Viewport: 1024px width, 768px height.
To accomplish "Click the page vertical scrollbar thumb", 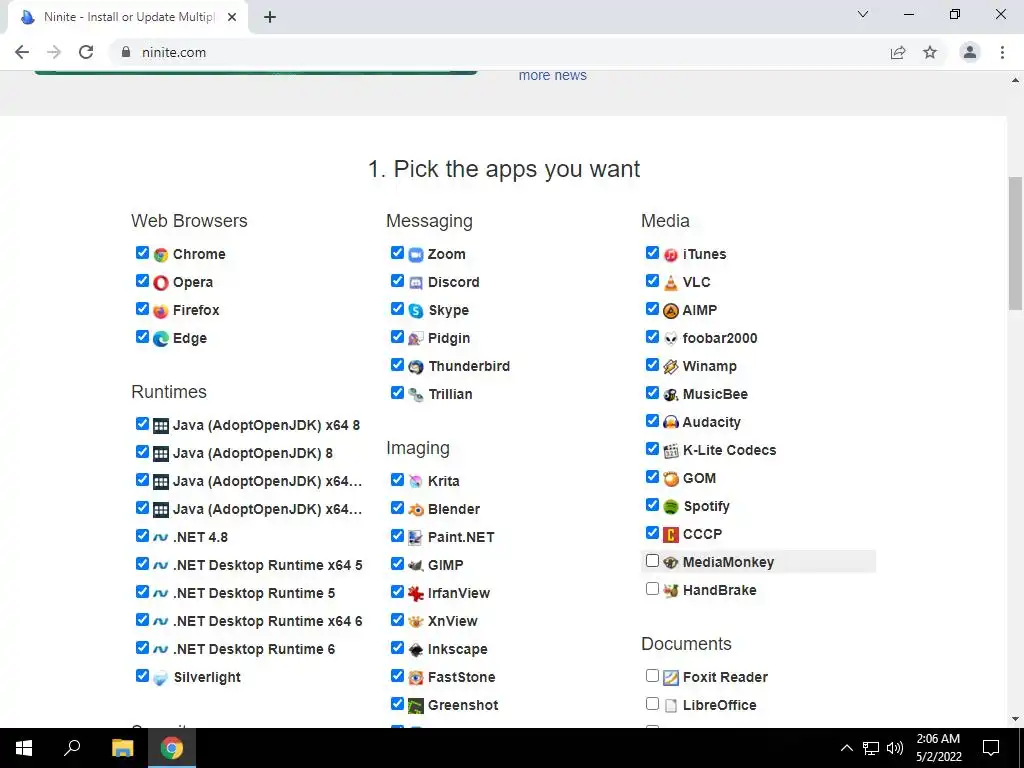I will (x=1015, y=243).
